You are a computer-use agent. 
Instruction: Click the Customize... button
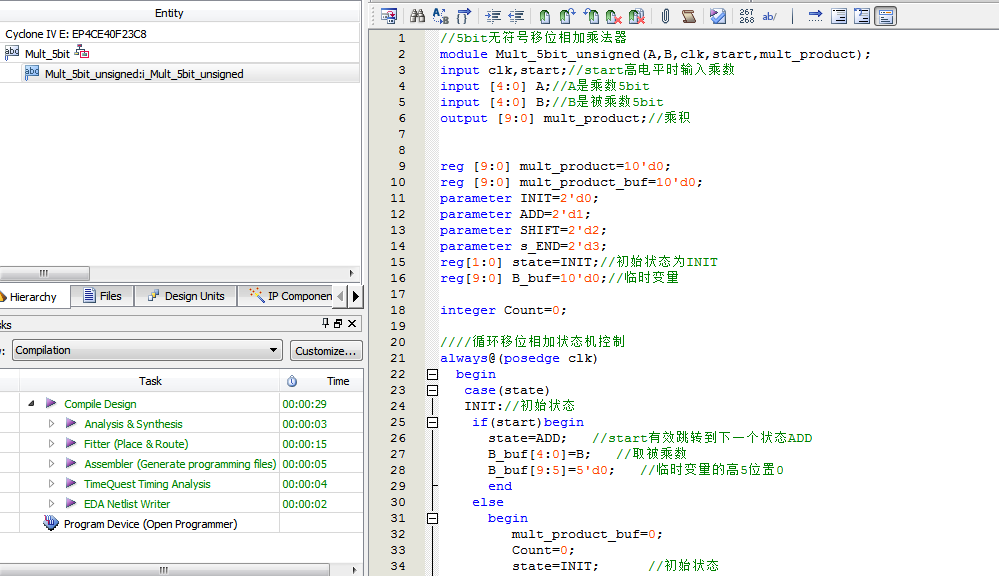pos(326,351)
